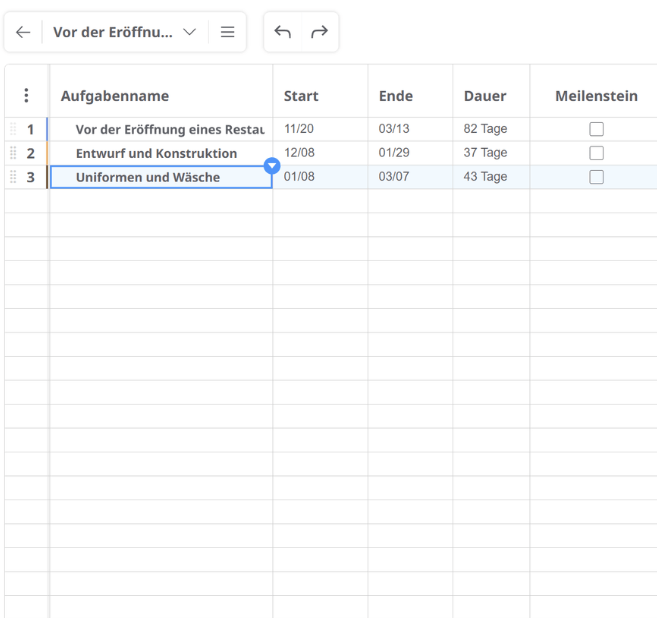Screen dimensions: 657x618
Task: Redo the last action
Action: (x=319, y=32)
